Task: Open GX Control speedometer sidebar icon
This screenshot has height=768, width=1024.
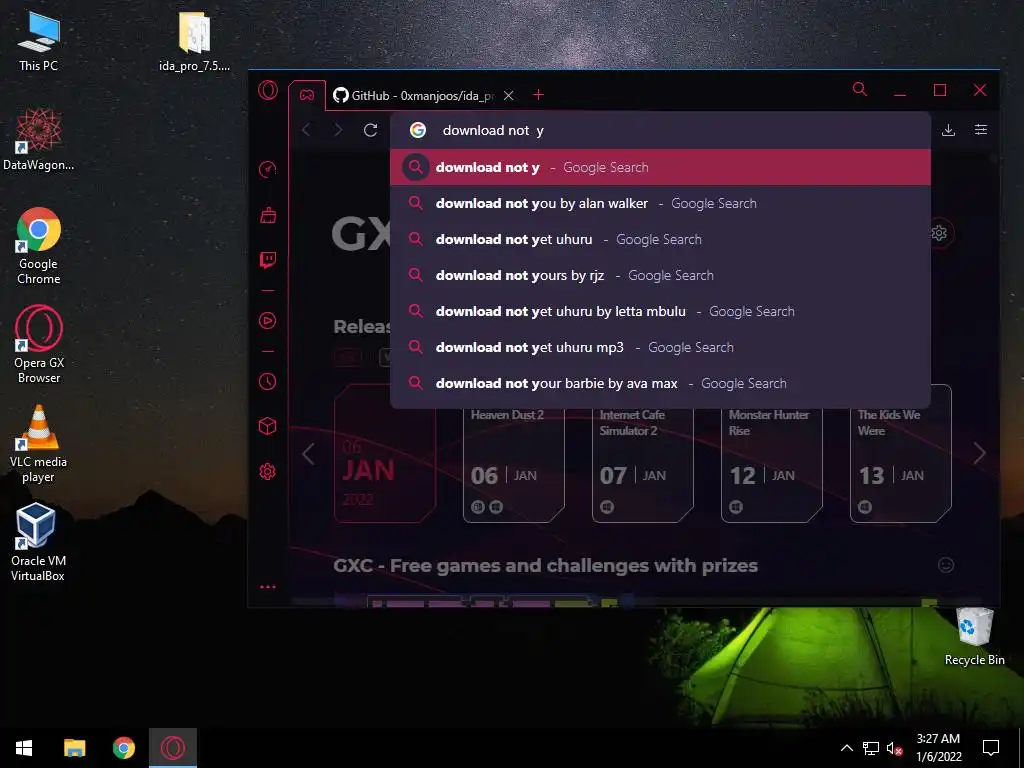Action: 268,170
